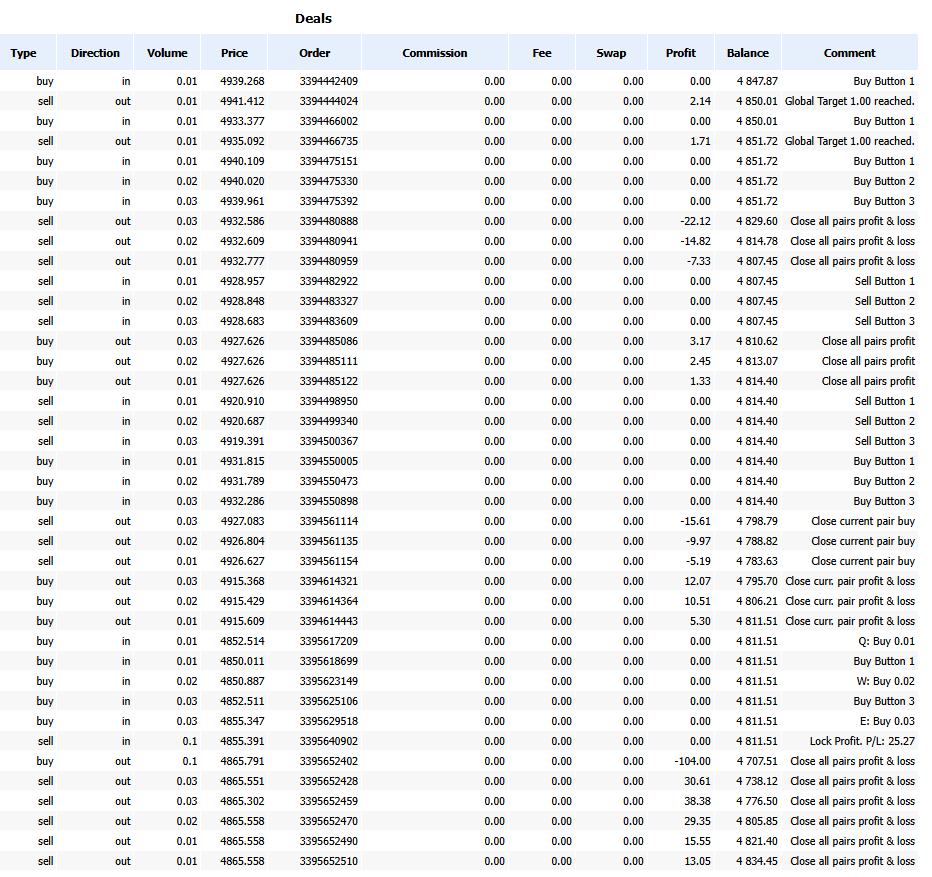
Task: Click the price cell 4852.514
Action: 242,641
